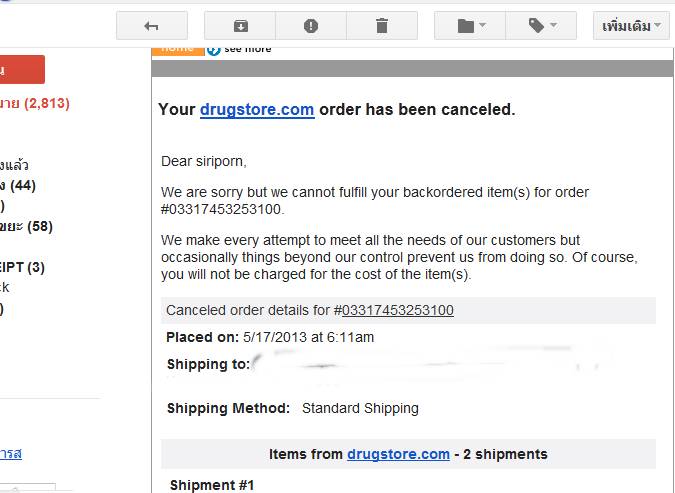
Task: Click drugstore.com link in Items from row
Action: 398,454
